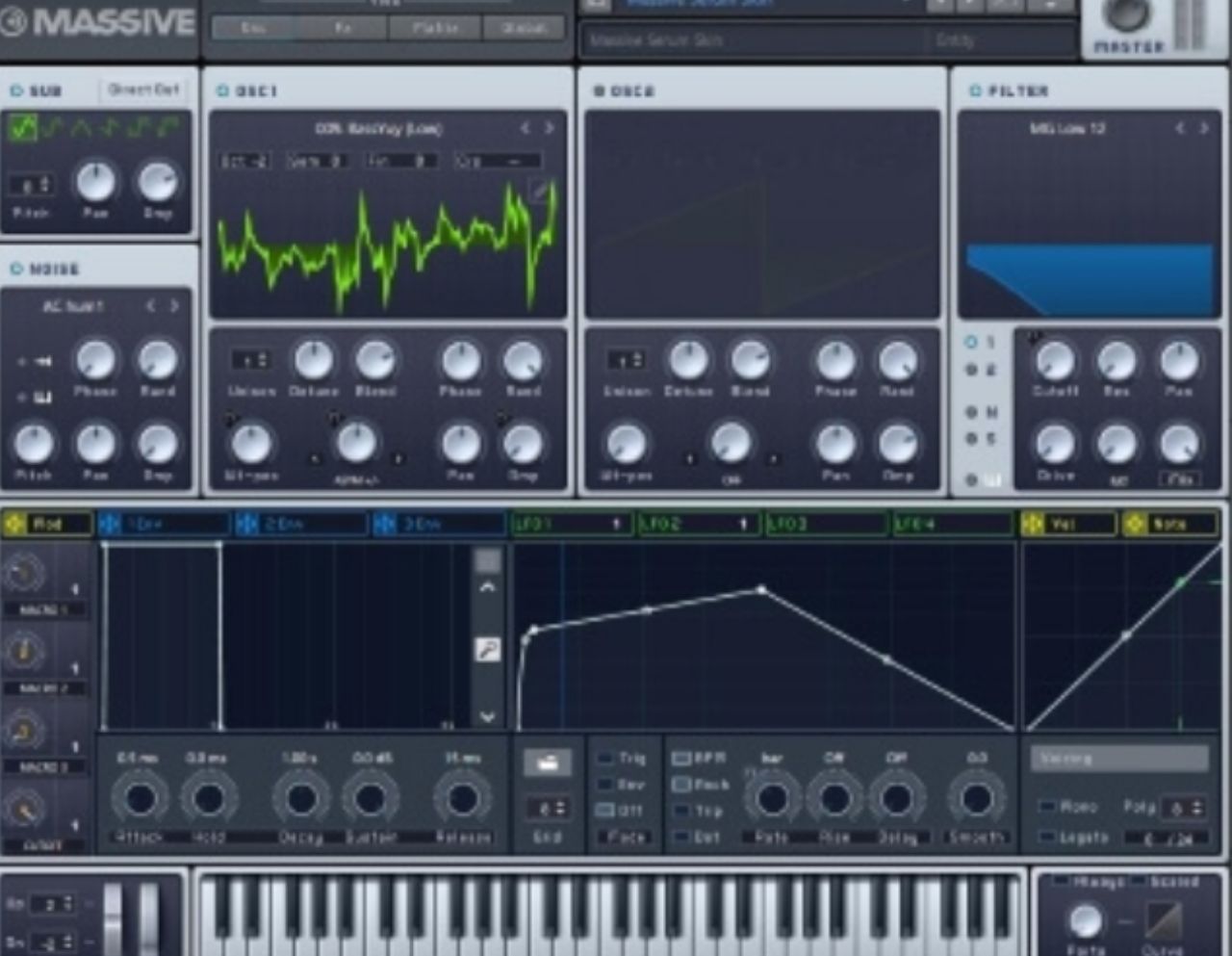Toggle the LFO Trig mode checkbox
The height and width of the screenshot is (956, 1232).
[x=605, y=759]
